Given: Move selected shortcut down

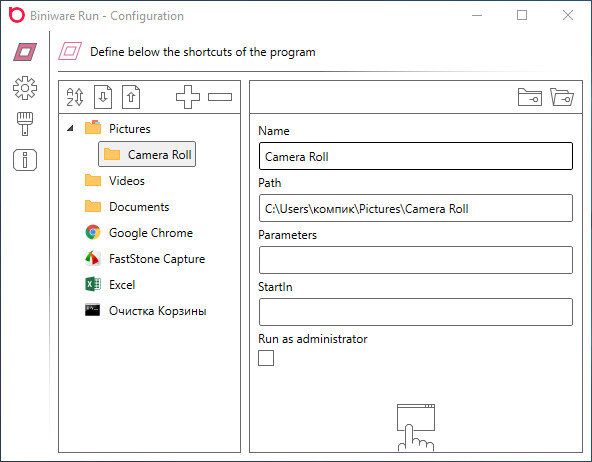Looking at the screenshot, I should click(103, 97).
